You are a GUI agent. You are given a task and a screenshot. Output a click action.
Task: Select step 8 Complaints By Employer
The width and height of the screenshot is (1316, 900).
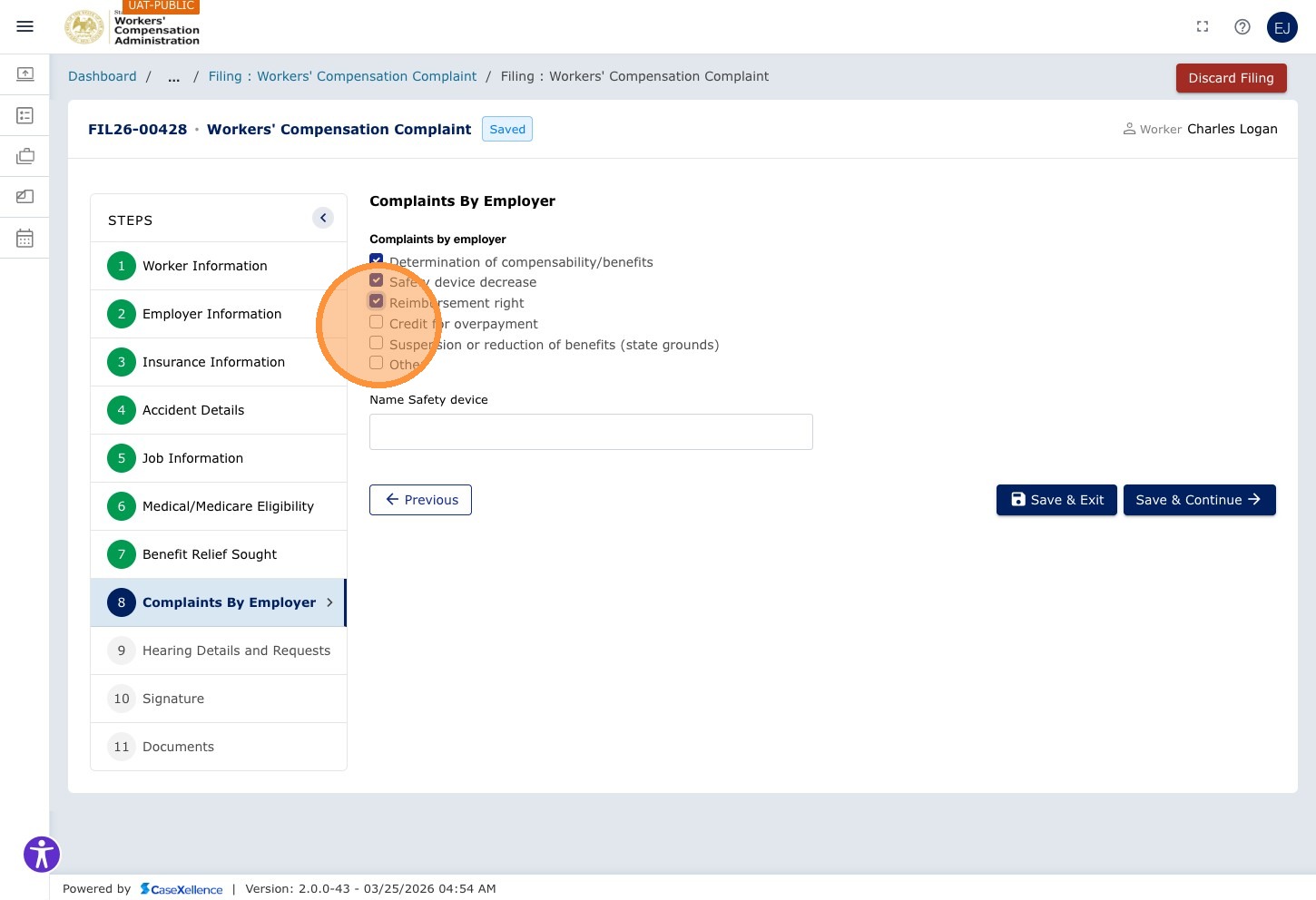point(219,602)
